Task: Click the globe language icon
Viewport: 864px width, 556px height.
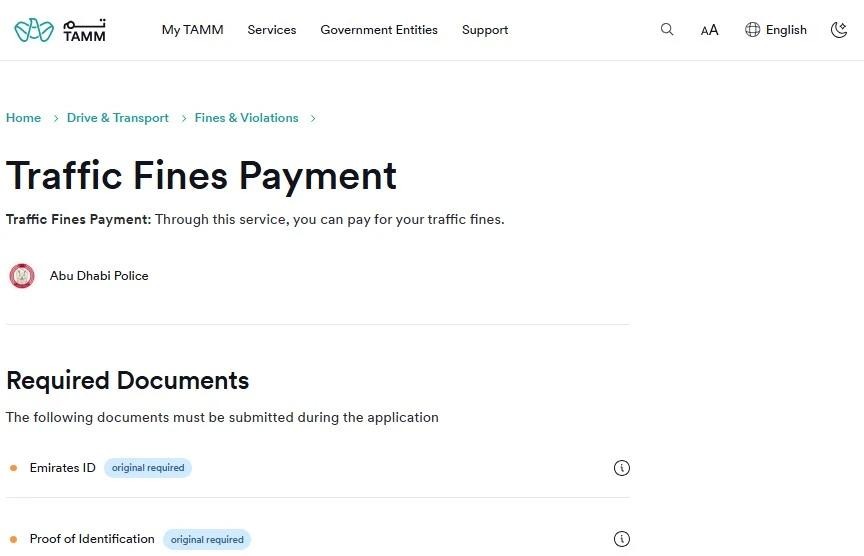Action: [752, 30]
